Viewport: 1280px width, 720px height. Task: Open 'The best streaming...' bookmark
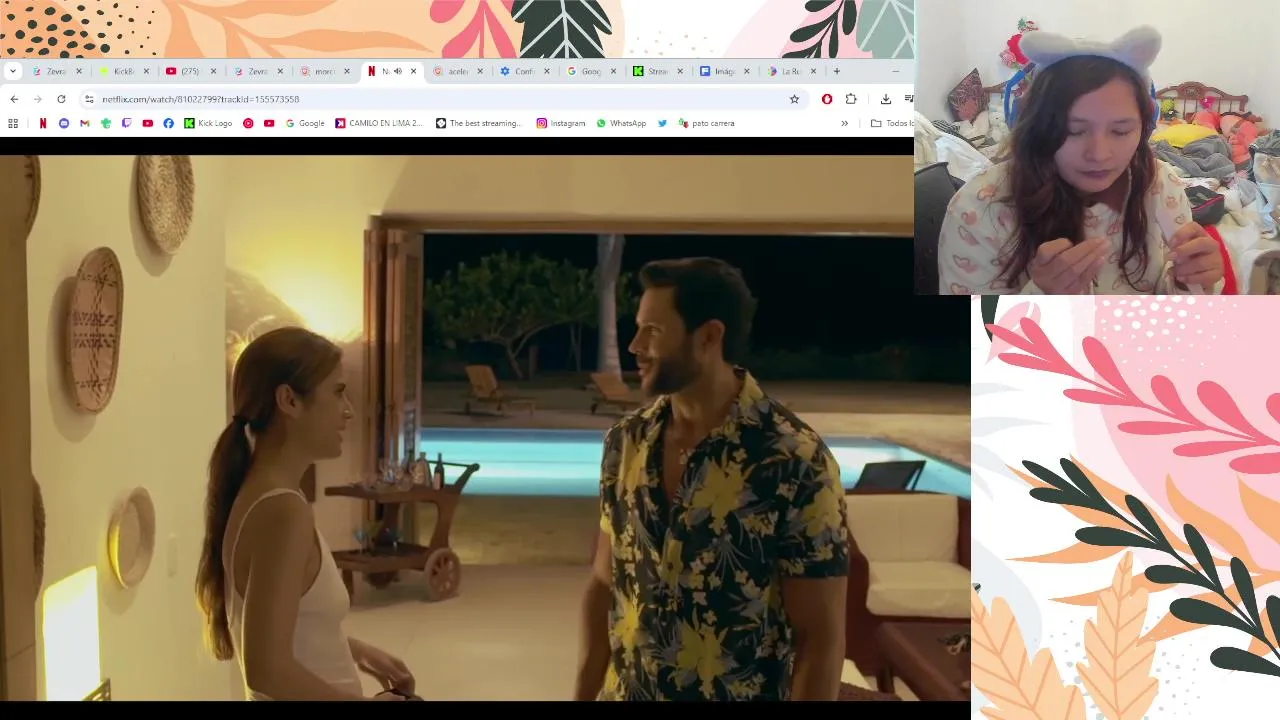click(479, 123)
